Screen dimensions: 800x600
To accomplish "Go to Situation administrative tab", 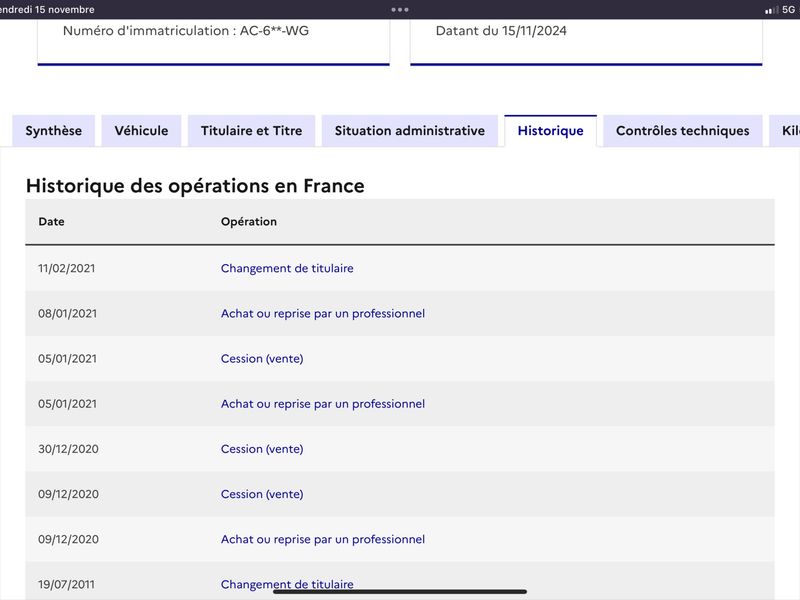I will click(410, 131).
